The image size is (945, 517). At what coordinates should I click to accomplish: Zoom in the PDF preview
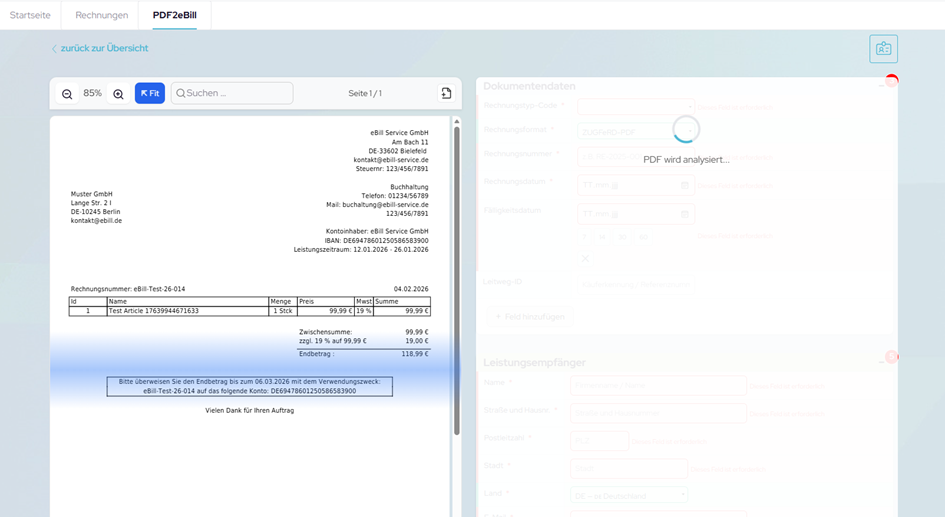pos(118,94)
